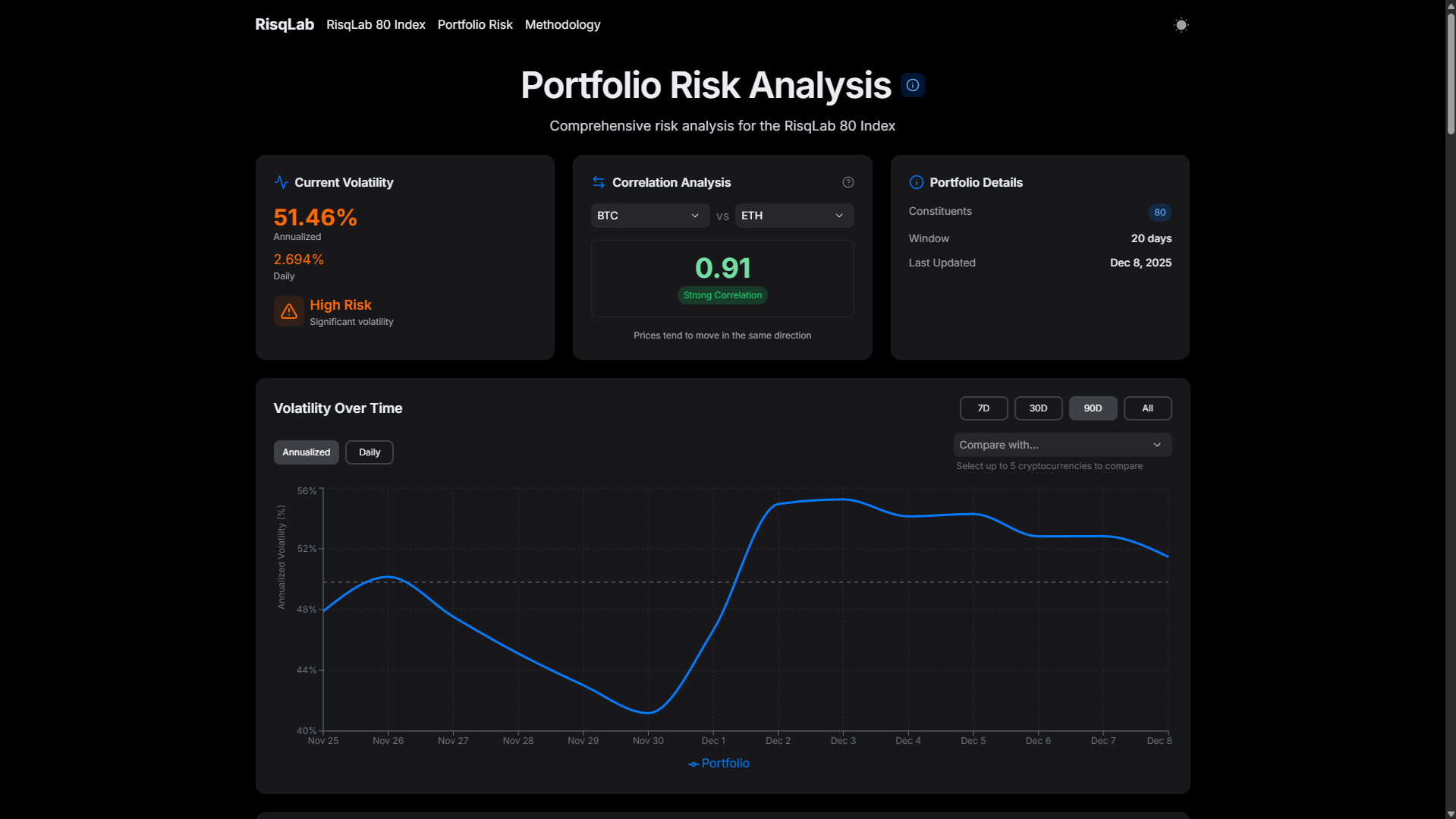Click the Correlation Analysis arrows icon
The image size is (1456, 819).
click(x=599, y=182)
